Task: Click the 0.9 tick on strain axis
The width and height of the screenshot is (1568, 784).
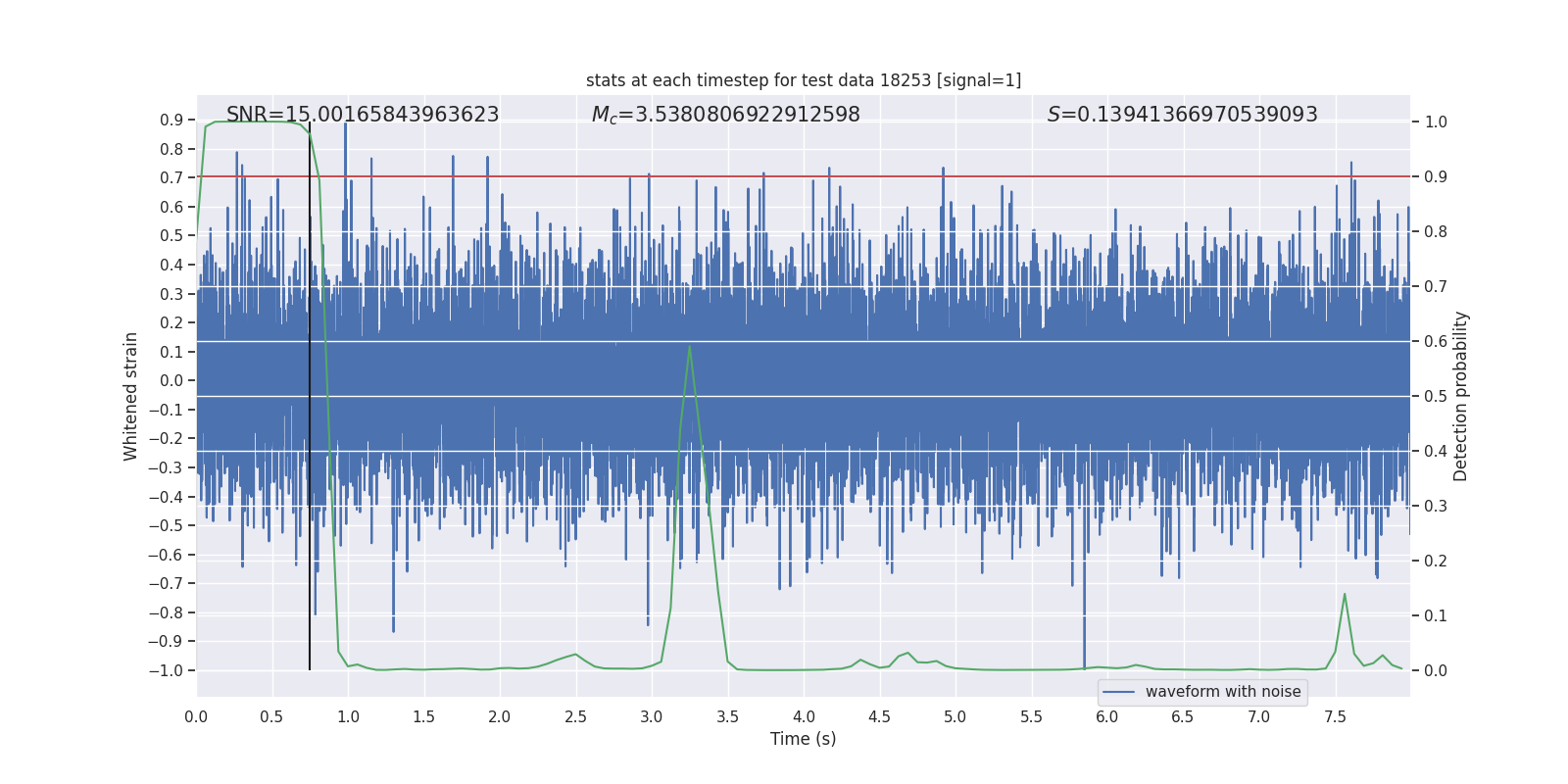Action: tap(171, 120)
